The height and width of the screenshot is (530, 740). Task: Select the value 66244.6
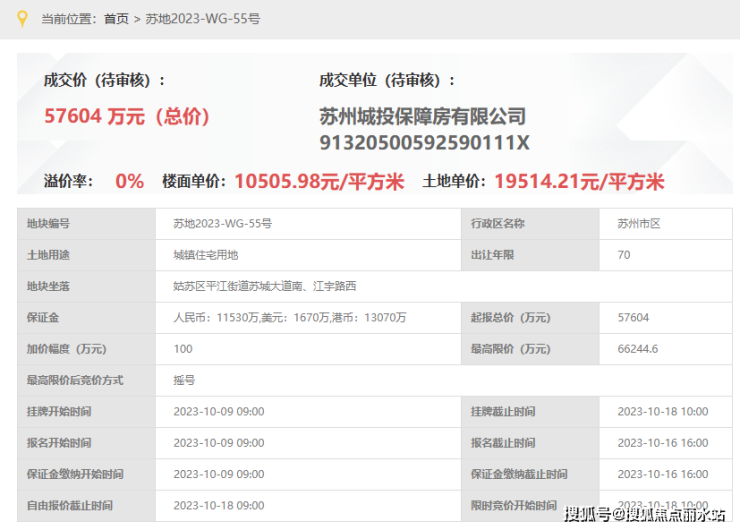click(638, 349)
